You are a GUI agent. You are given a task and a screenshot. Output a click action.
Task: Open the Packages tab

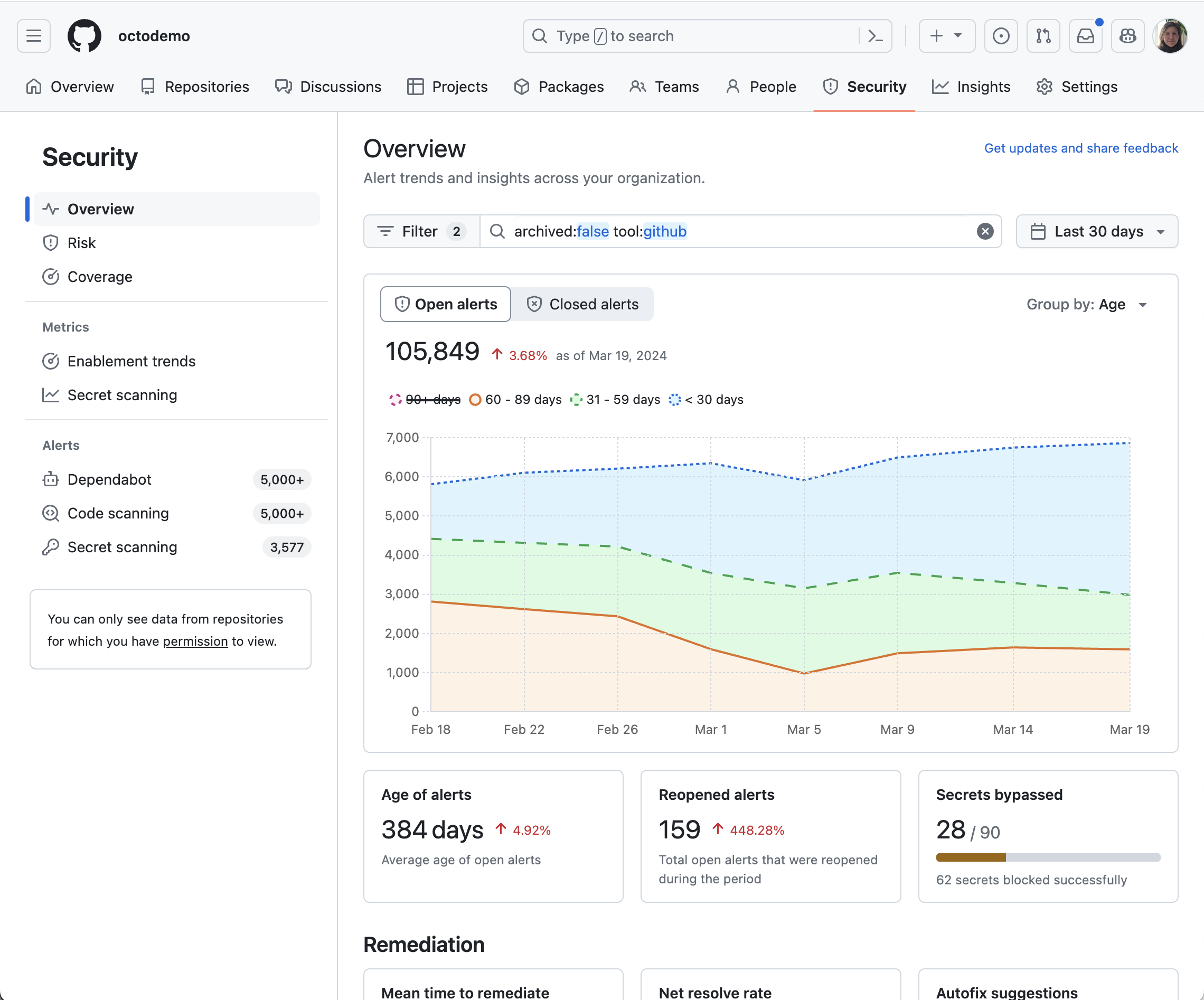coord(559,87)
